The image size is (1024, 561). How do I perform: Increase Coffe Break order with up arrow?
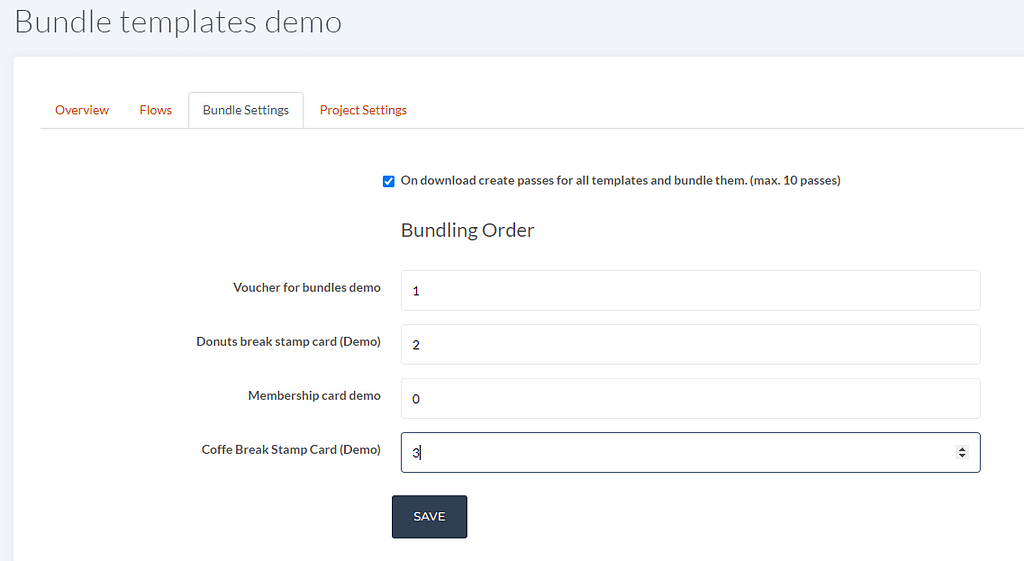pyautogui.click(x=962, y=449)
